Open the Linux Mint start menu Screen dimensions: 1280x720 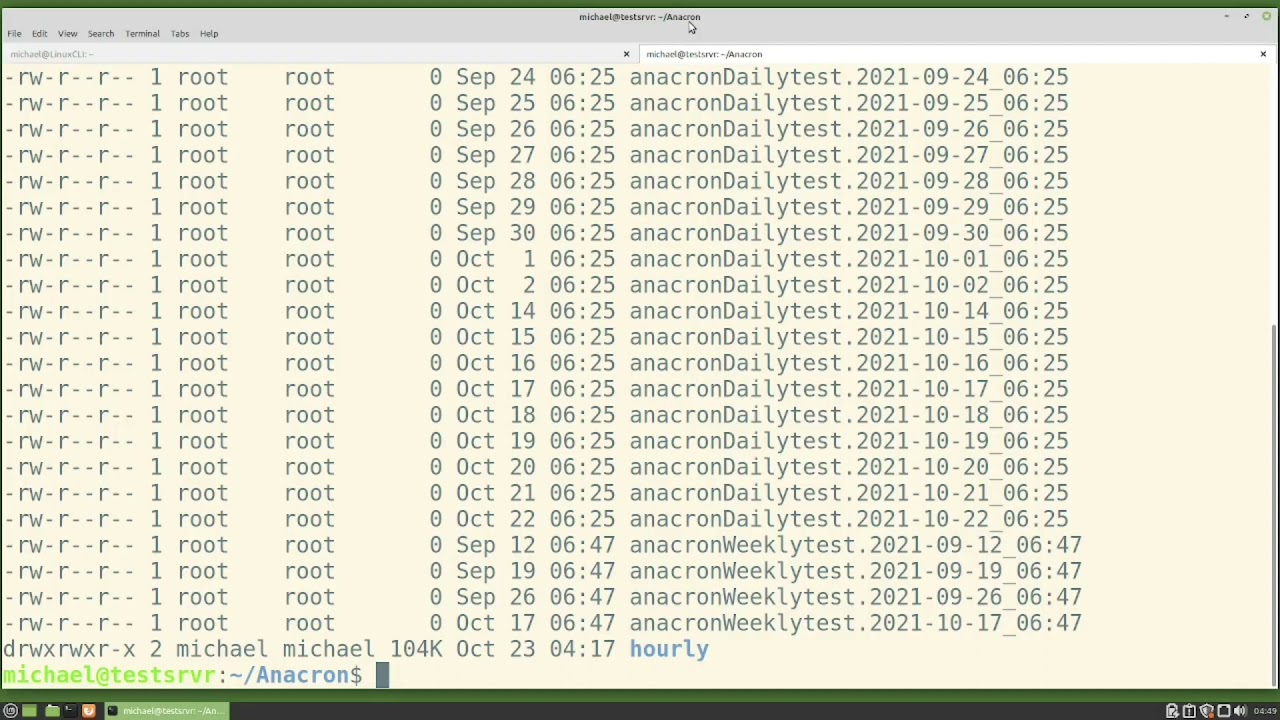click(x=10, y=711)
